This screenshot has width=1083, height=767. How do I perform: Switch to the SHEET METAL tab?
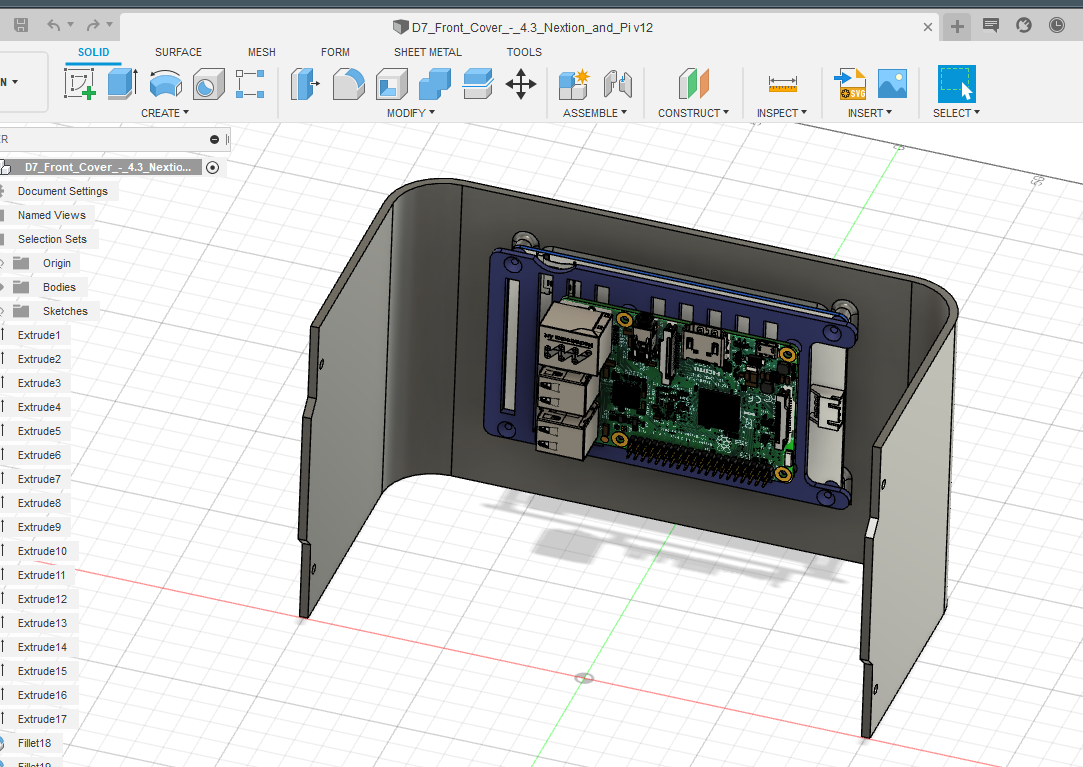(427, 52)
